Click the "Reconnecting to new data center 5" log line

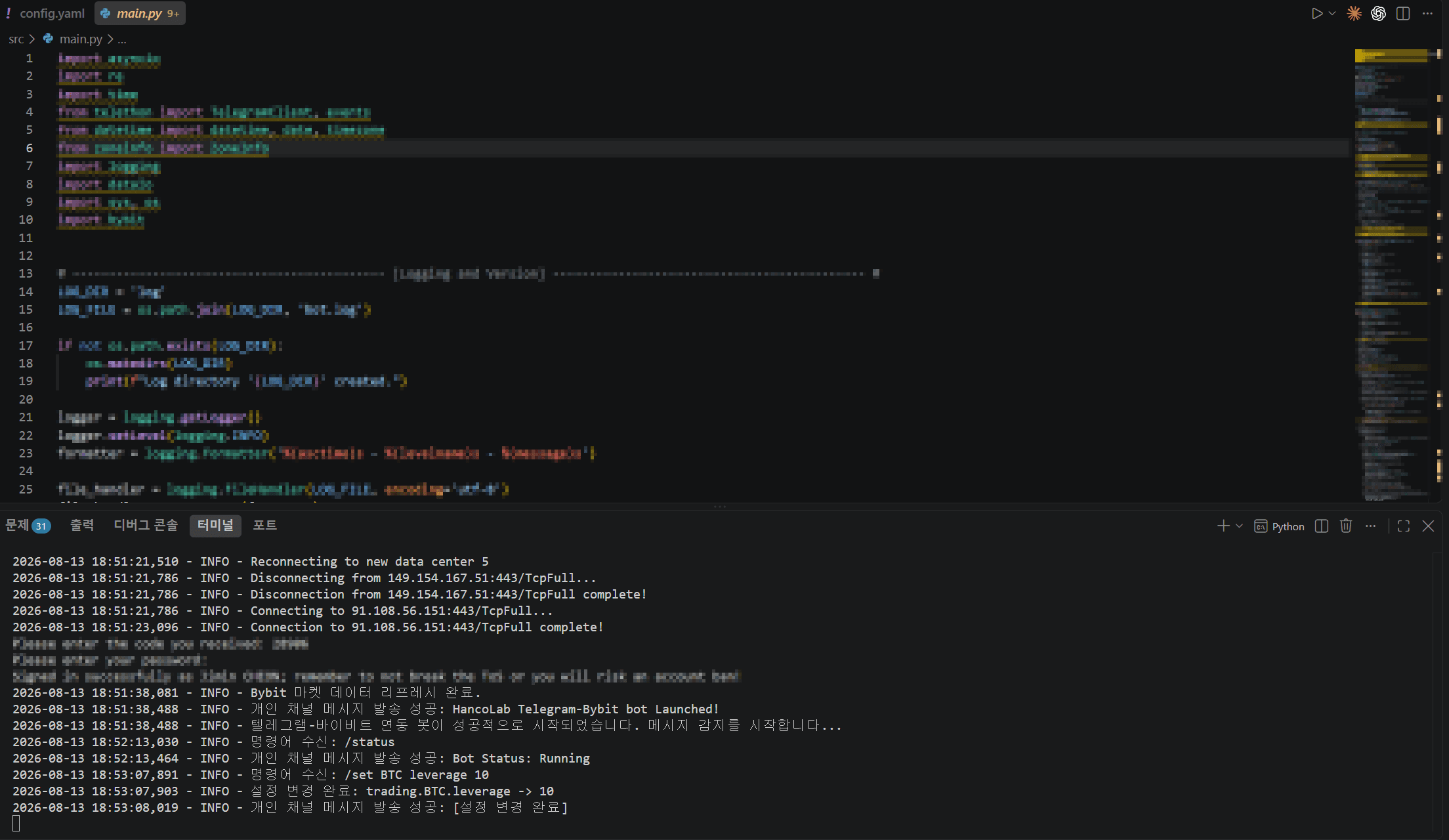point(251,562)
